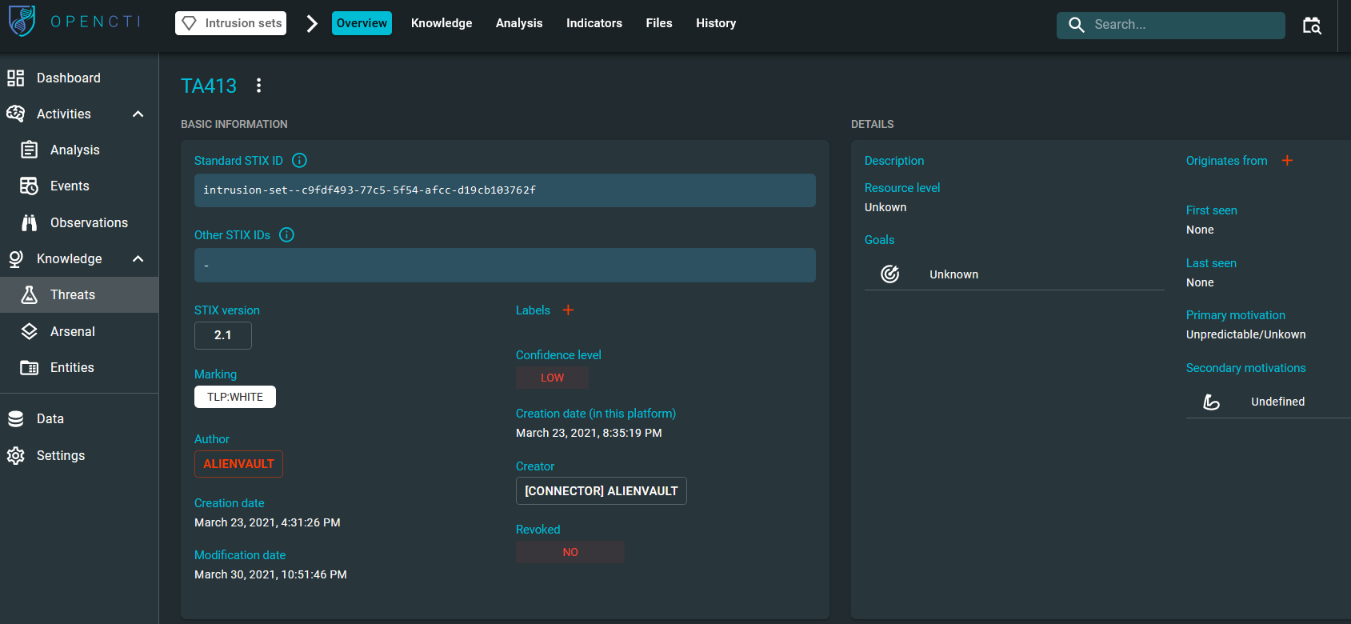Click the OpenCTI logo
1351x624 pixels.
click(x=74, y=22)
